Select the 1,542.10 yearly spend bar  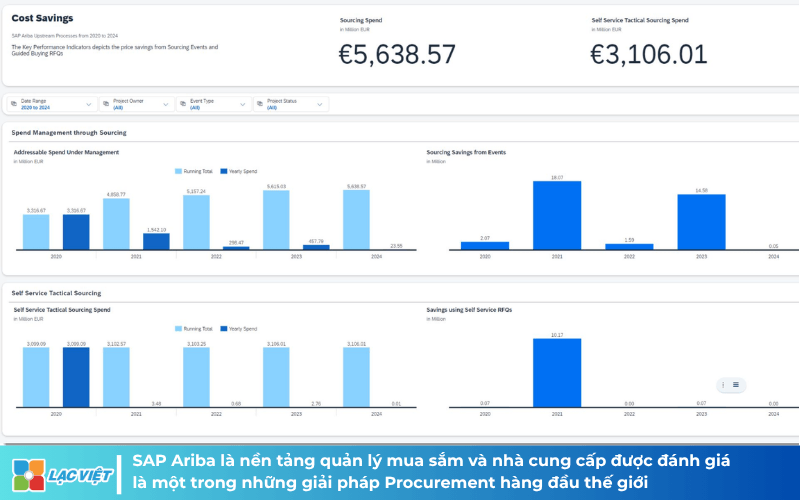(x=156, y=241)
